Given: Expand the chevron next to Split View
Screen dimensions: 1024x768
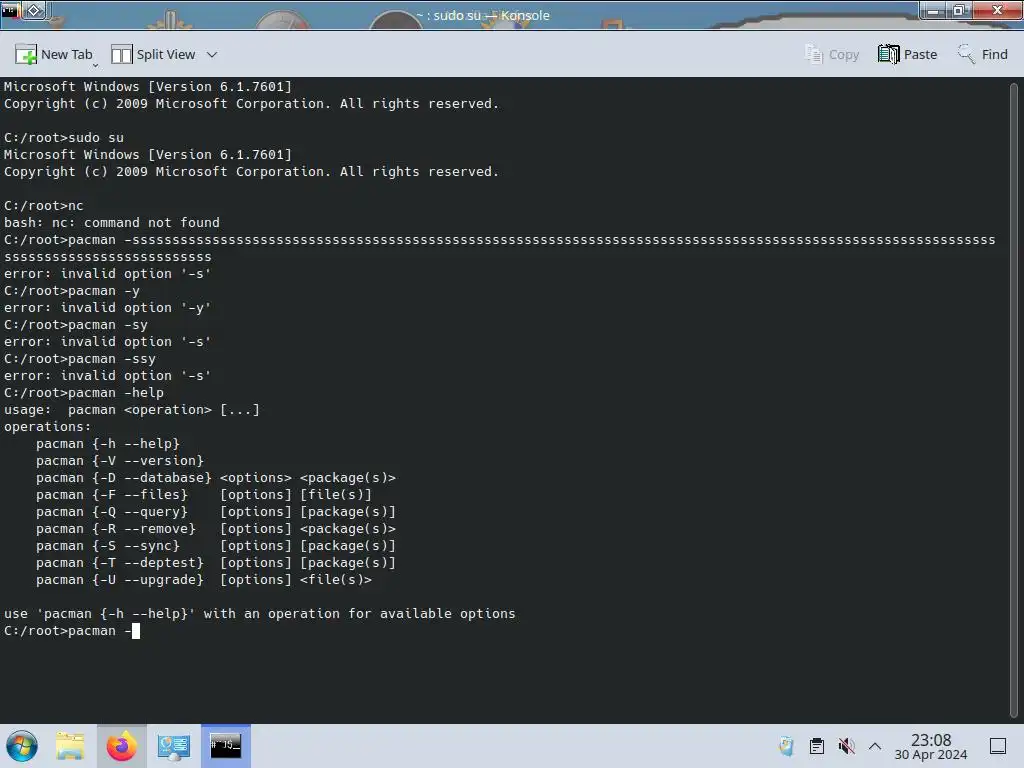Looking at the screenshot, I should [212, 55].
